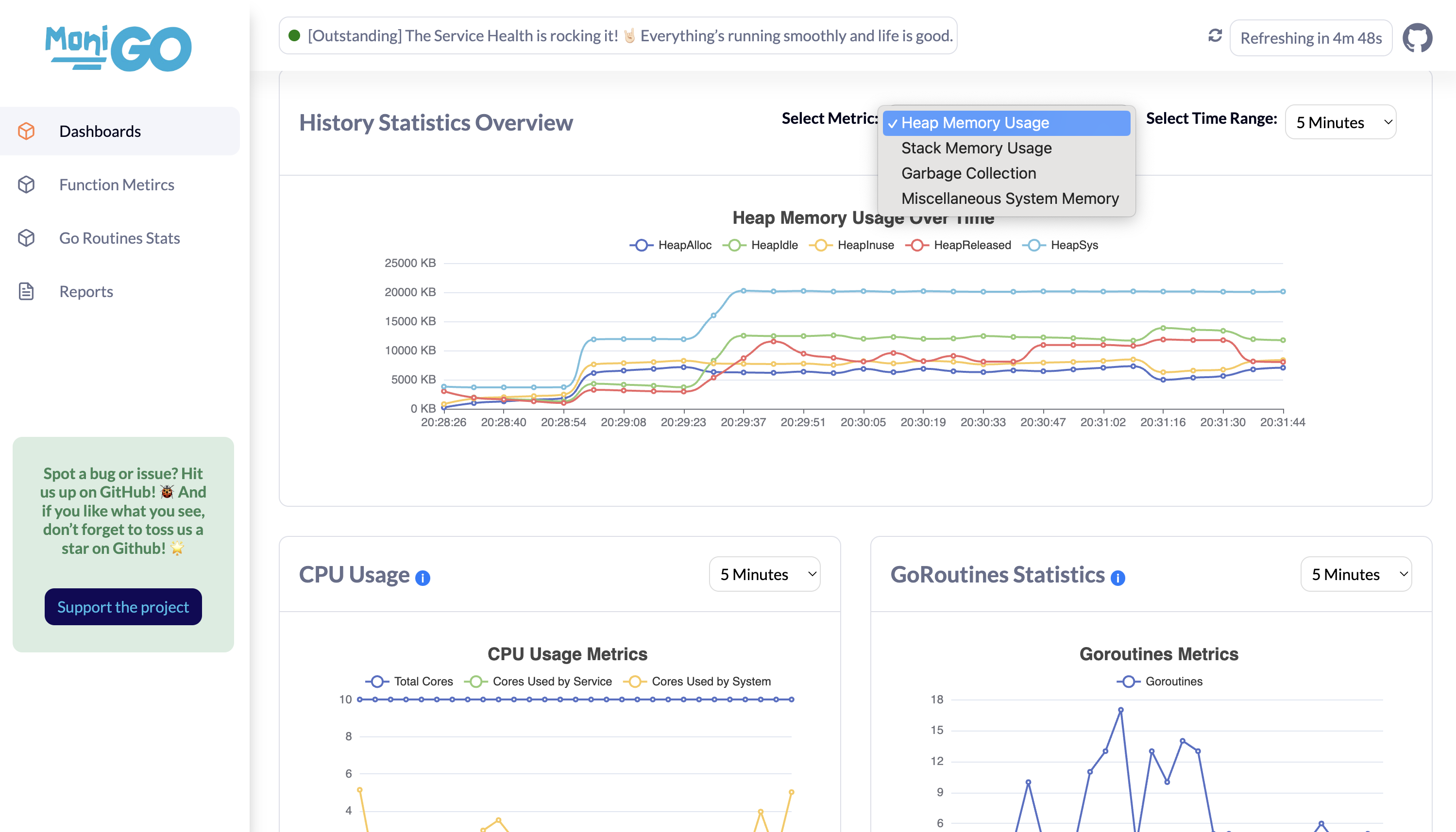Click the Reports document icon

pyautogui.click(x=26, y=291)
